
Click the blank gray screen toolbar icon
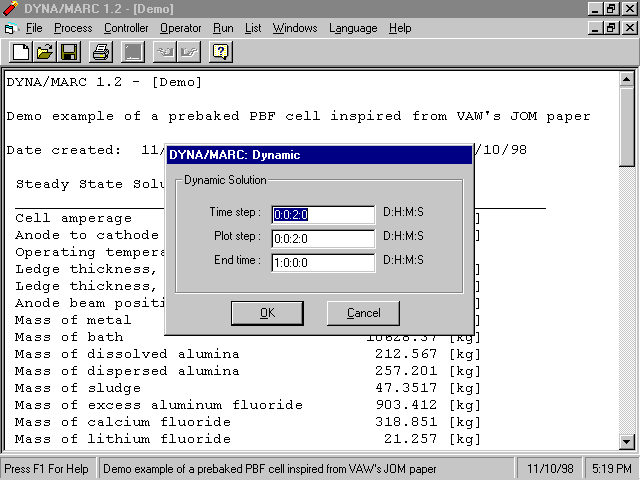(133, 52)
